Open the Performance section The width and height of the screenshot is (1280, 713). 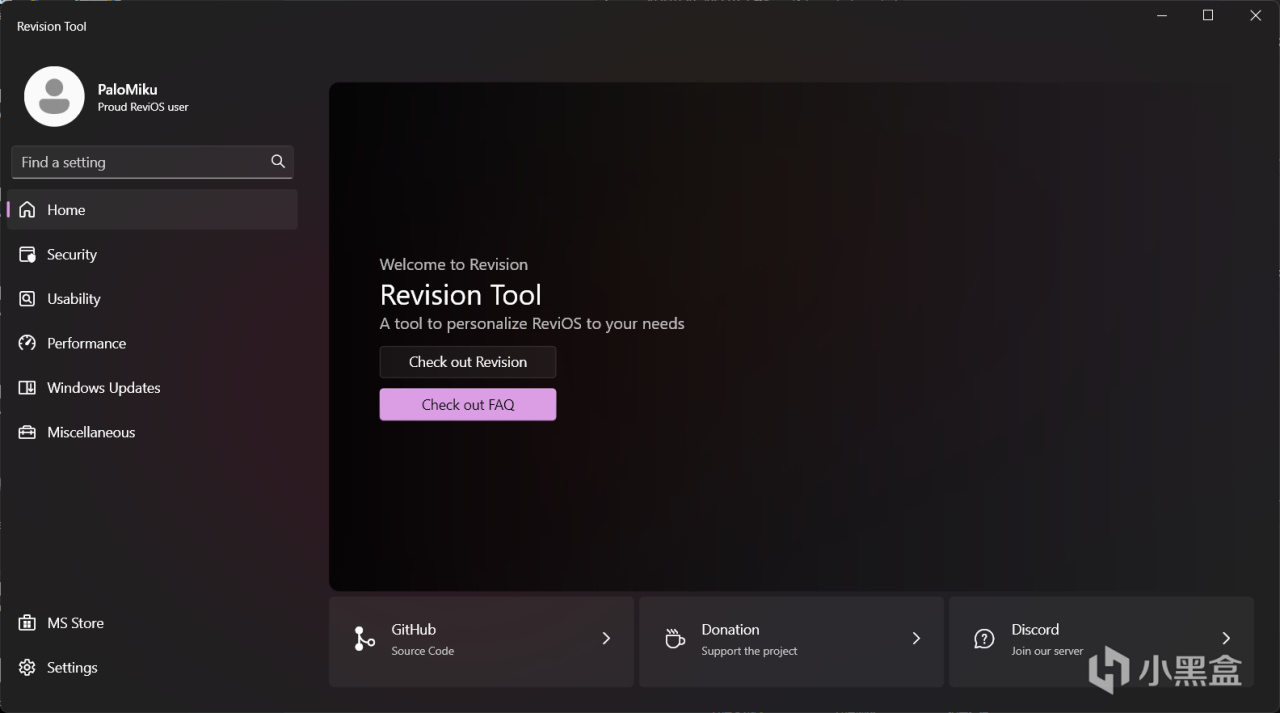[x=87, y=343]
